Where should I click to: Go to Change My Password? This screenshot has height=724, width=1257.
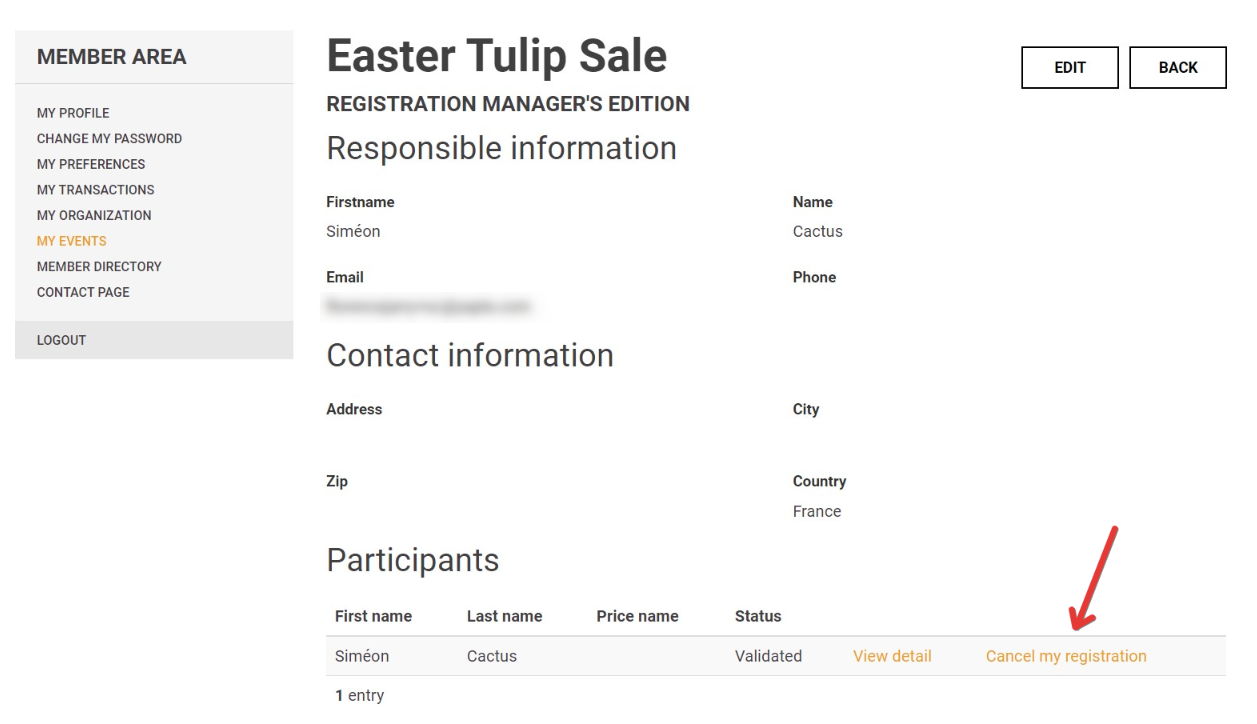coord(109,139)
